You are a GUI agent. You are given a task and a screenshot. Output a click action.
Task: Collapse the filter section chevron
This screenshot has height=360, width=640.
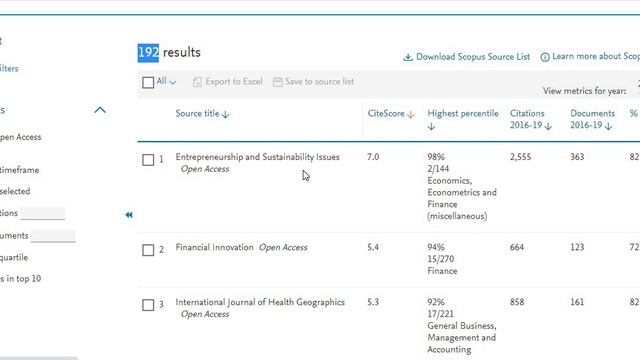click(x=100, y=110)
